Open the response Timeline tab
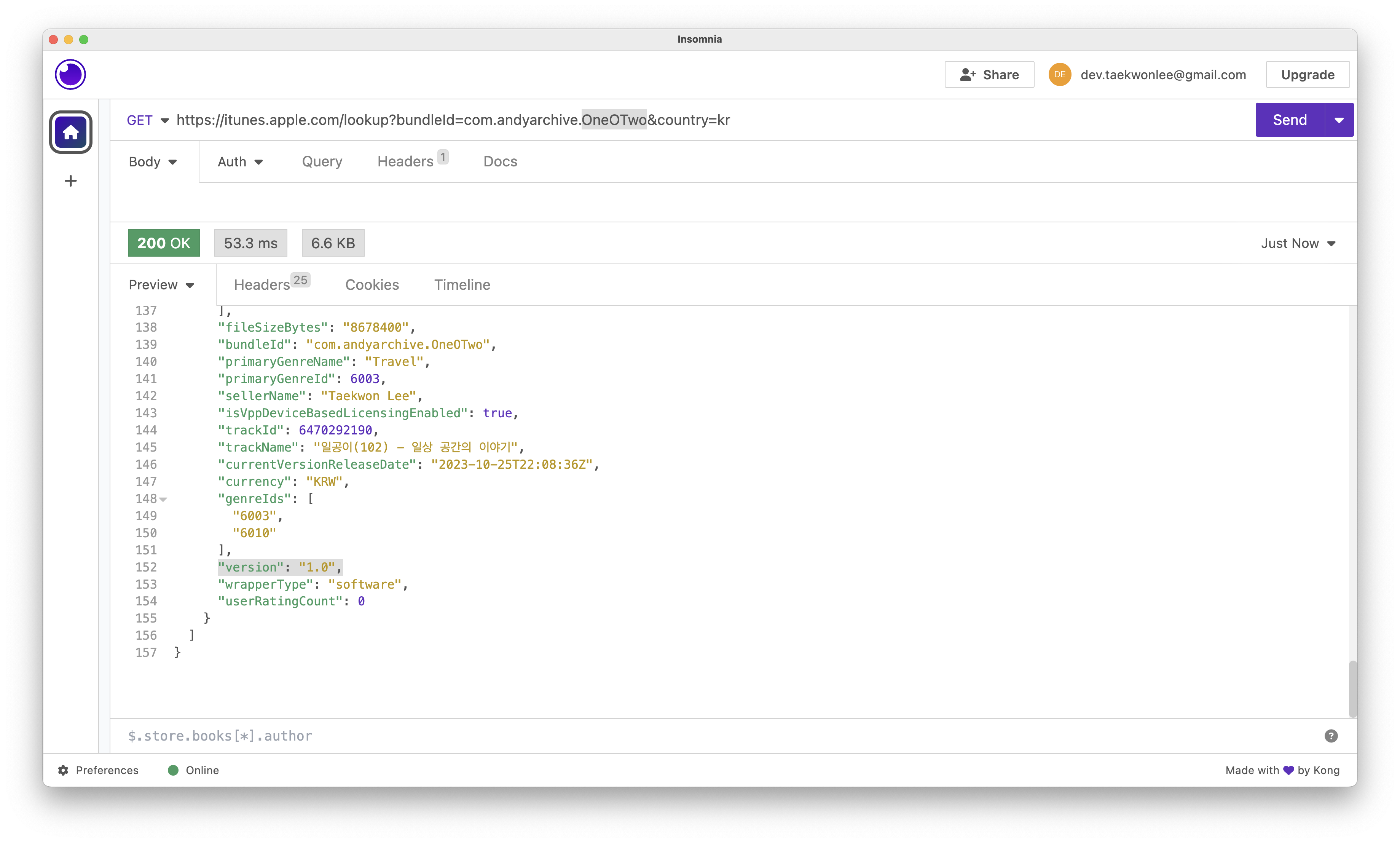1400x843 pixels. (x=462, y=285)
